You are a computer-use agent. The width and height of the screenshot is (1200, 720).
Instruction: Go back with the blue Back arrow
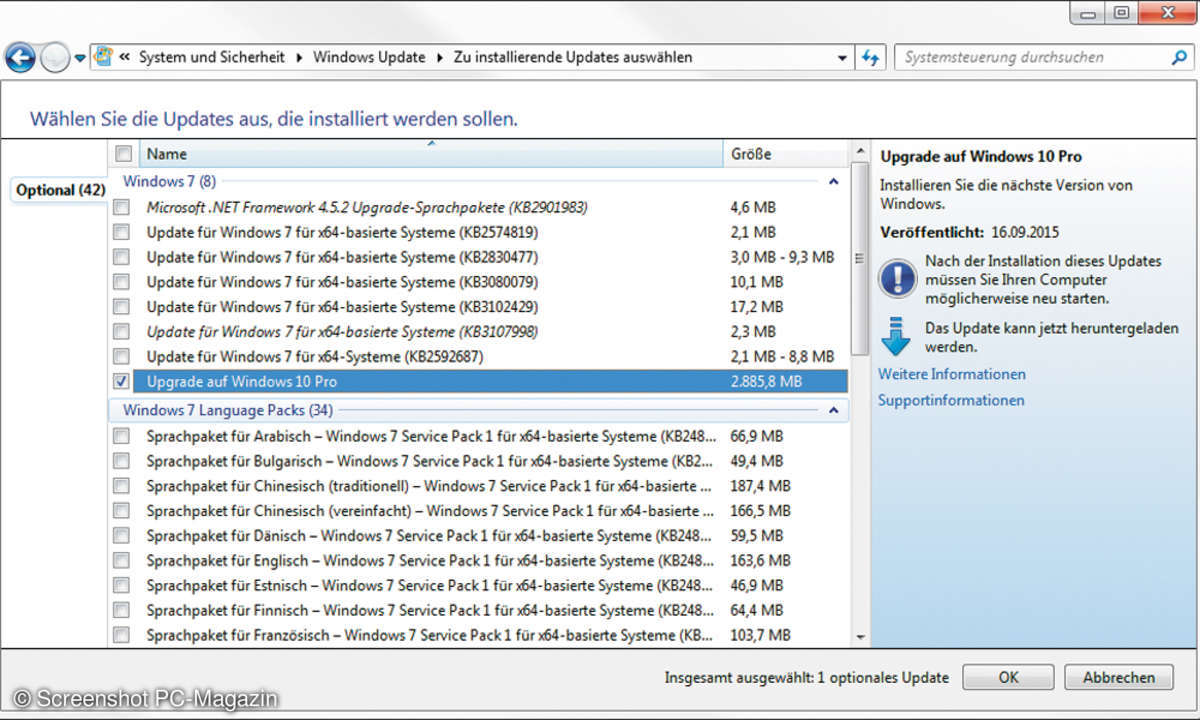(21, 58)
